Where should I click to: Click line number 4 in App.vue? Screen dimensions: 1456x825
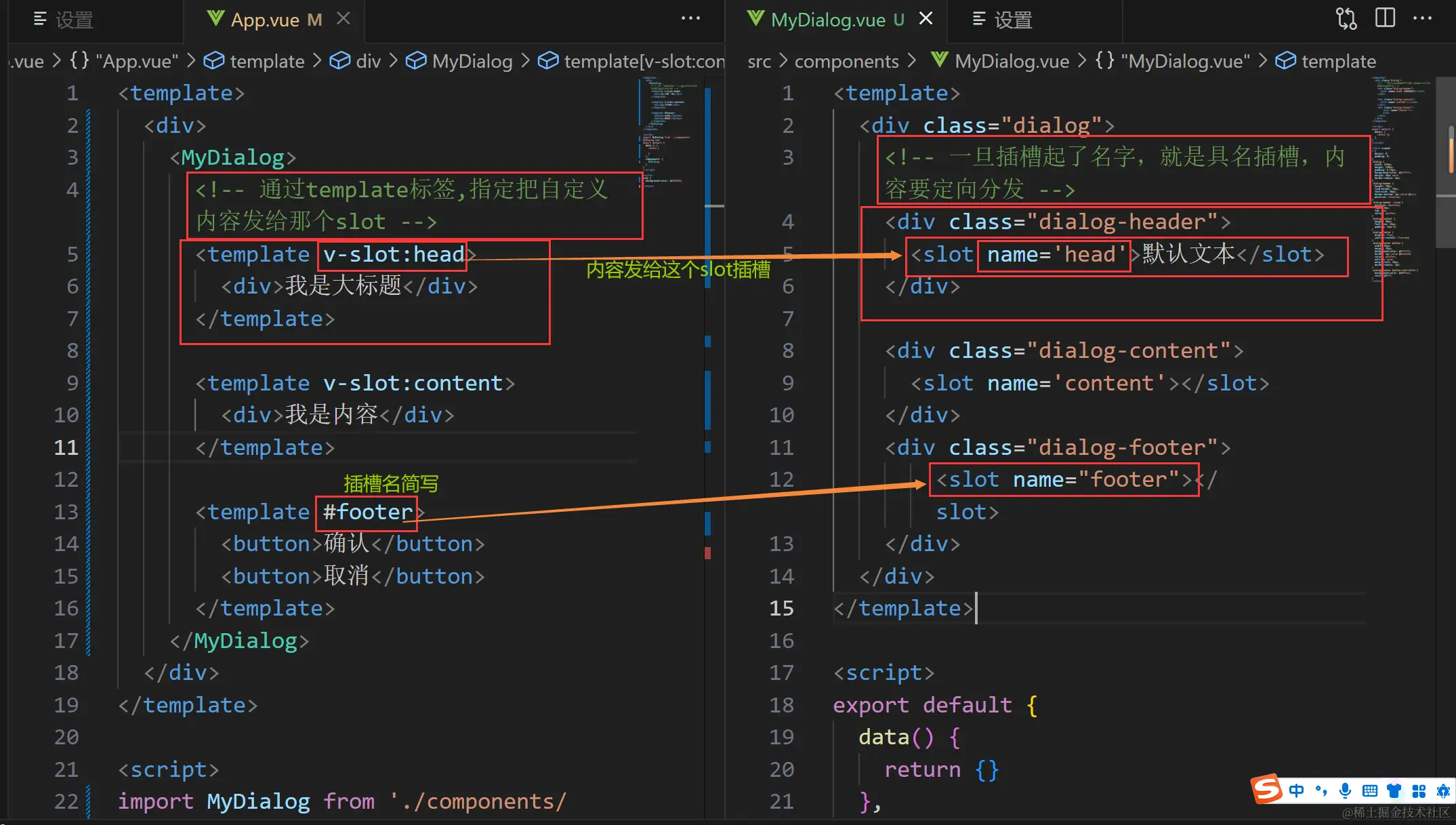[72, 190]
